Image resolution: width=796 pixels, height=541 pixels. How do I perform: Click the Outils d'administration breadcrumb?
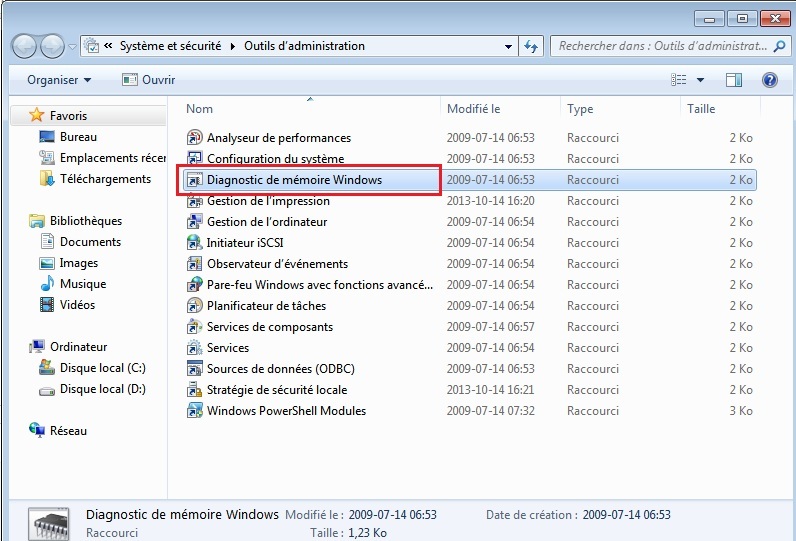[x=305, y=46]
